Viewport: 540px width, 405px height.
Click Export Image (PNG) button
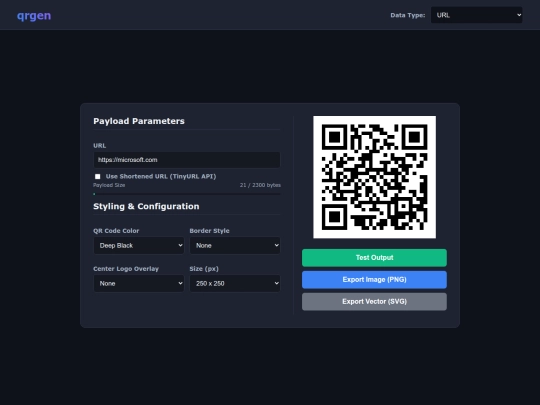374,280
